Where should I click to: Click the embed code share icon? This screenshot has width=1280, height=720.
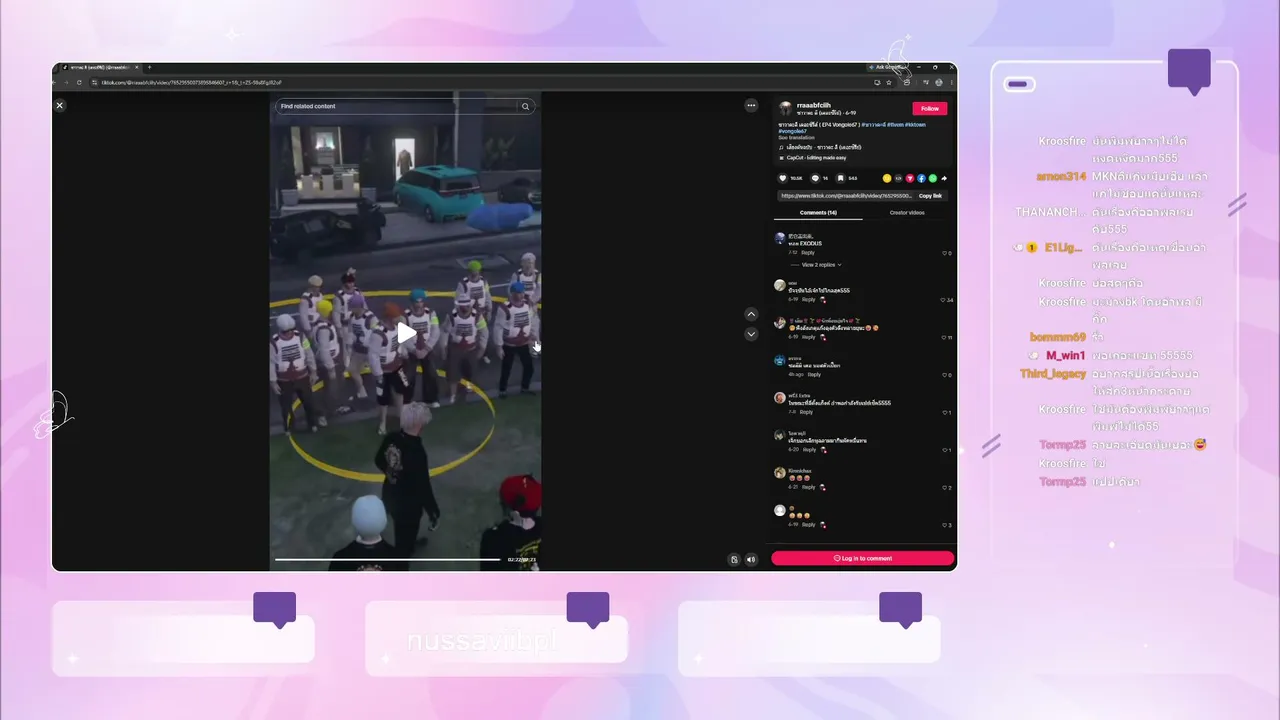tap(898, 178)
